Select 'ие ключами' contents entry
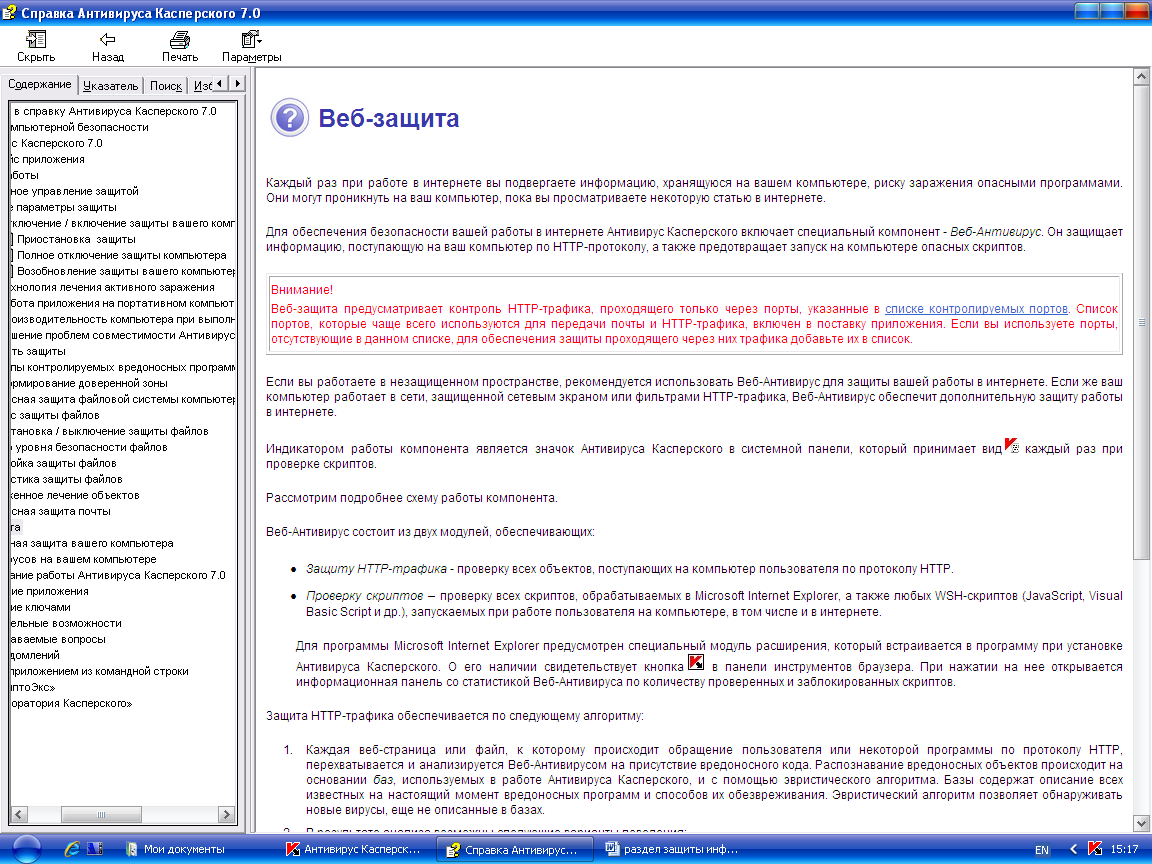This screenshot has width=1152, height=864. (x=41, y=608)
